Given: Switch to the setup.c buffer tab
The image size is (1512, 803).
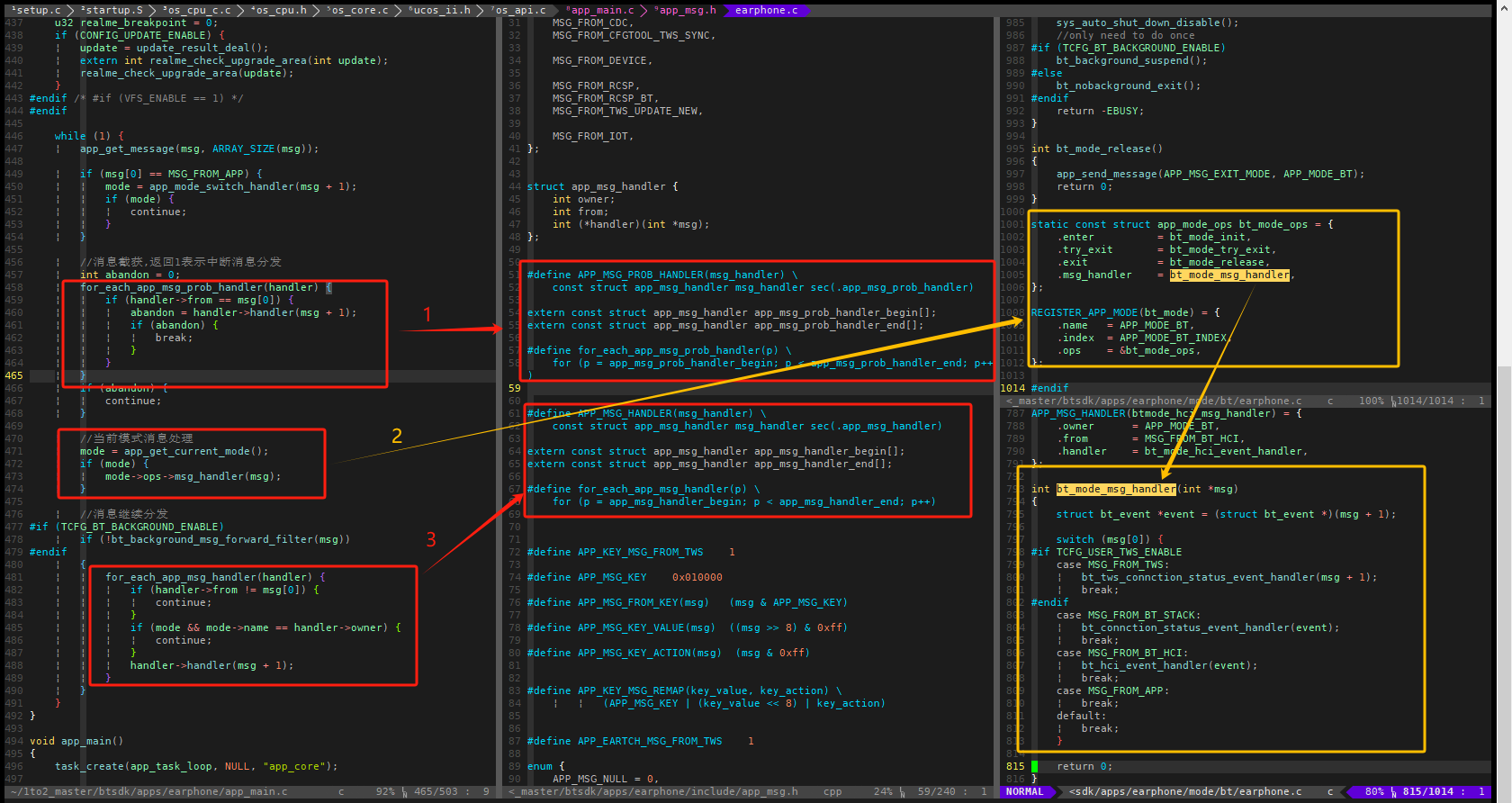Looking at the screenshot, I should point(36,10).
